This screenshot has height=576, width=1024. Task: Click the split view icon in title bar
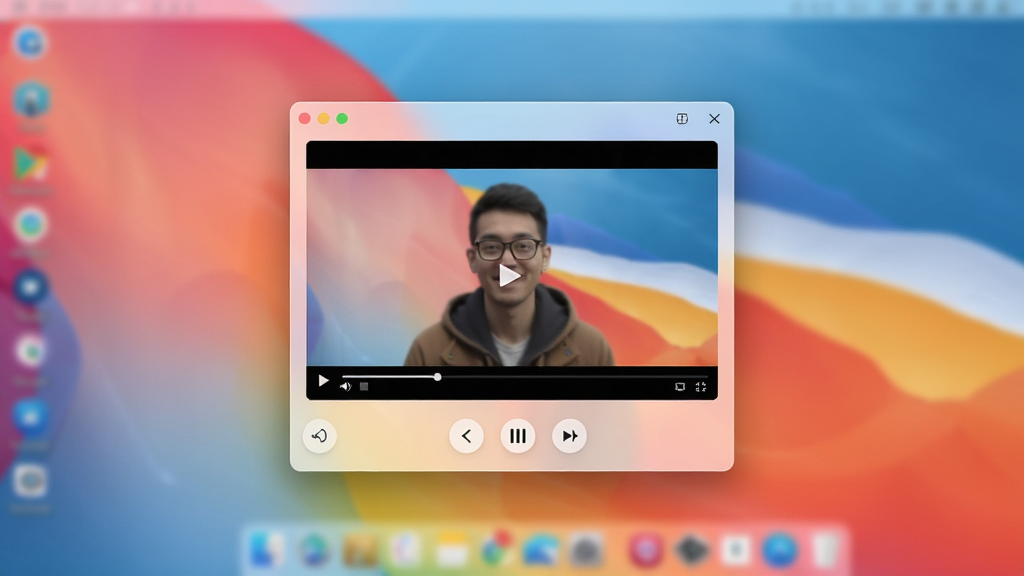coord(682,118)
